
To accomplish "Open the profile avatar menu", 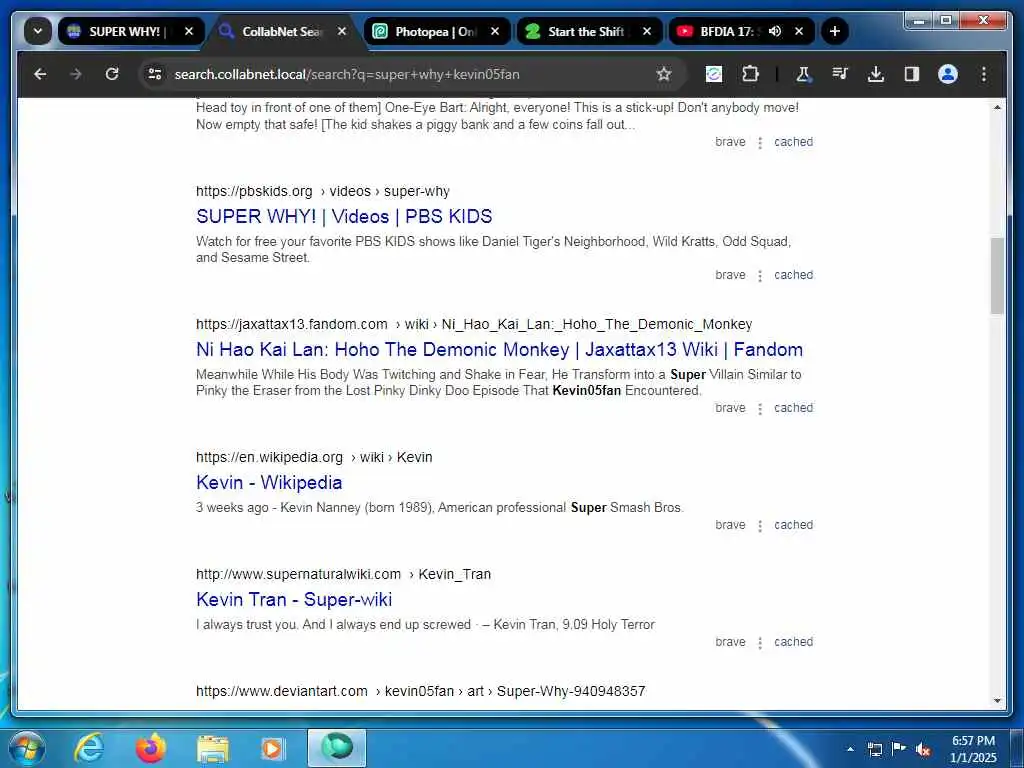I will pos(948,74).
